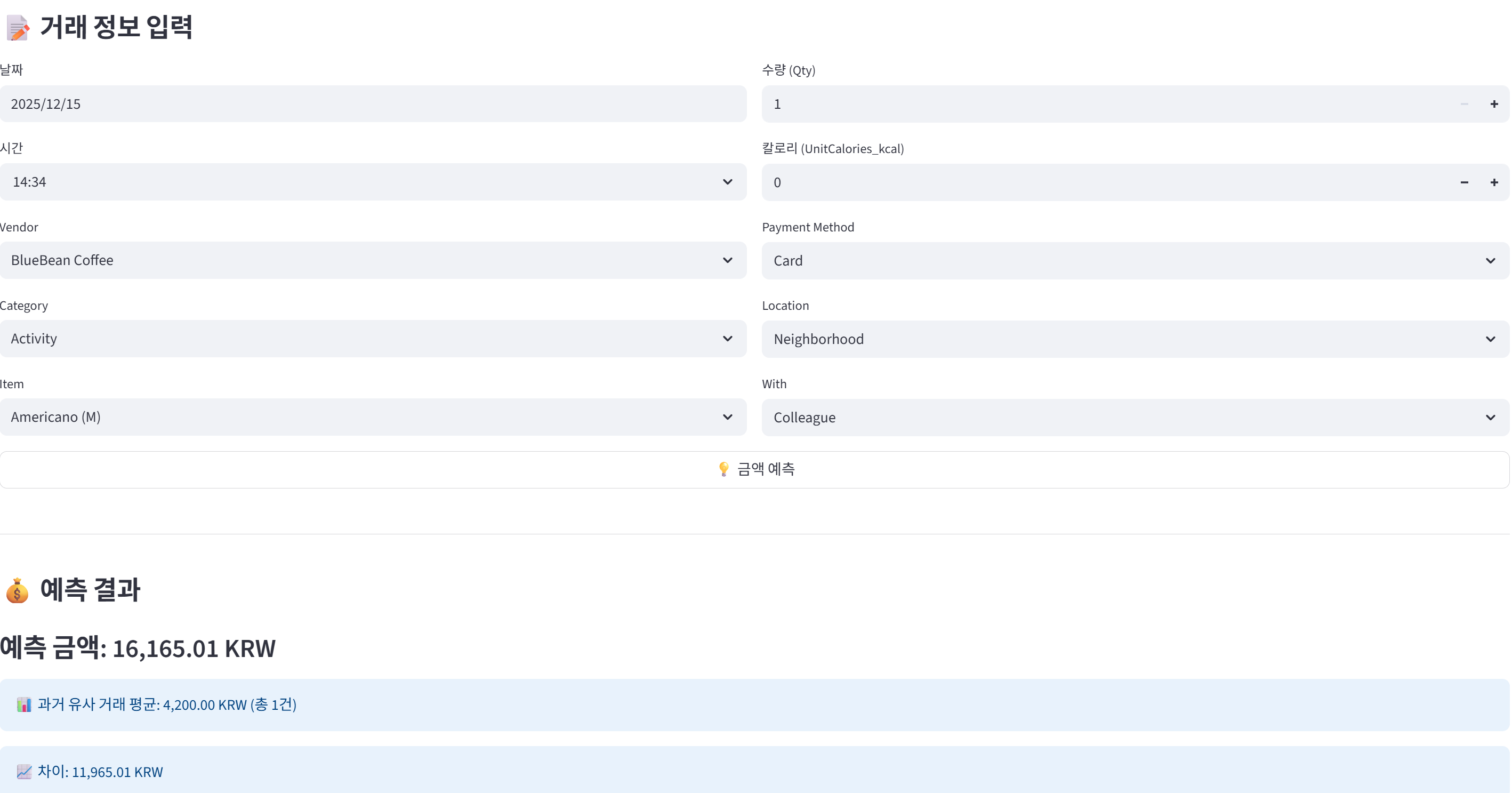Click the calories number input field
The image size is (1512, 793).
pyautogui.click(x=1104, y=182)
